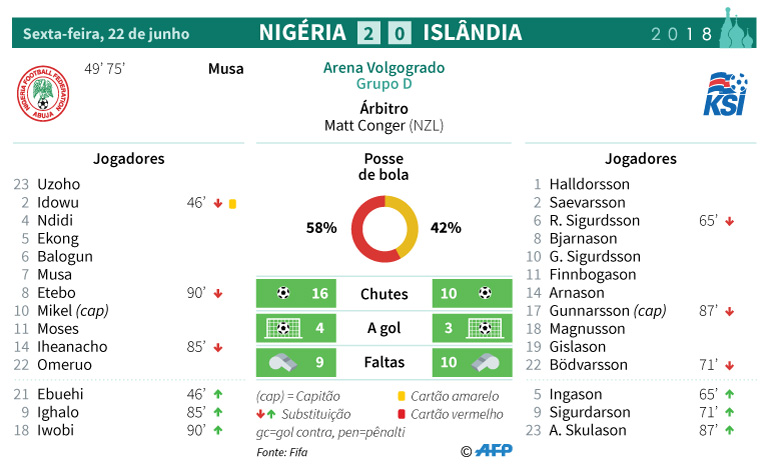The width and height of the screenshot is (768, 469).
Task: Click the soccer ball icon beside Nigeria's 16 shots
Action: pos(283,293)
